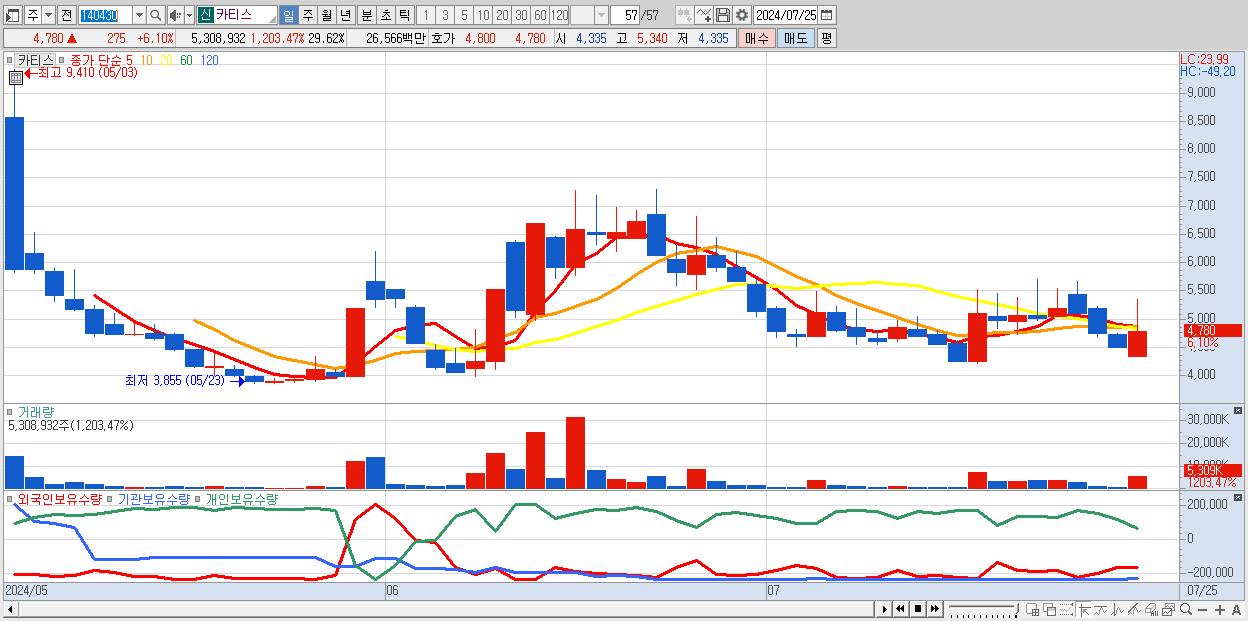This screenshot has height=621, width=1248.
Task: Select the 5 interval button
Action: [464, 15]
